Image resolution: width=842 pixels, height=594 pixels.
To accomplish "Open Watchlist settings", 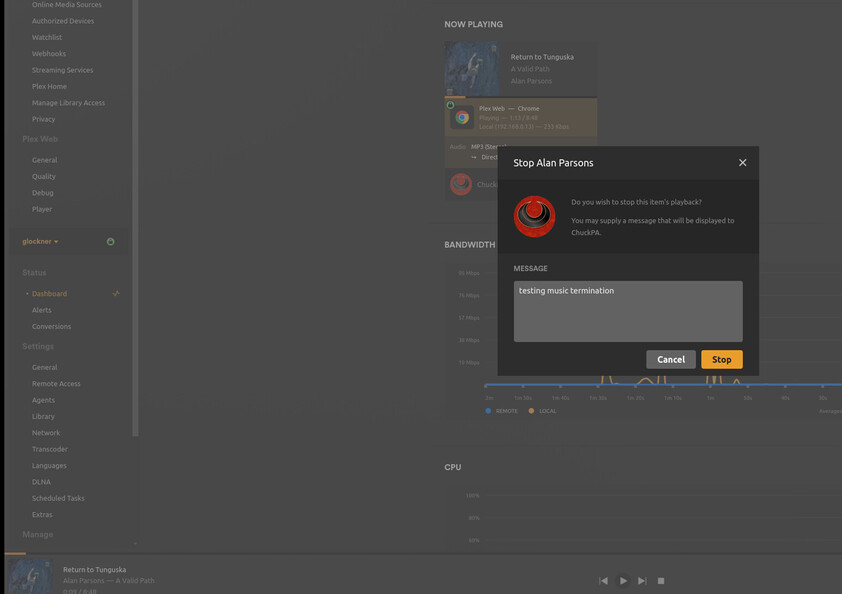I will (47, 37).
